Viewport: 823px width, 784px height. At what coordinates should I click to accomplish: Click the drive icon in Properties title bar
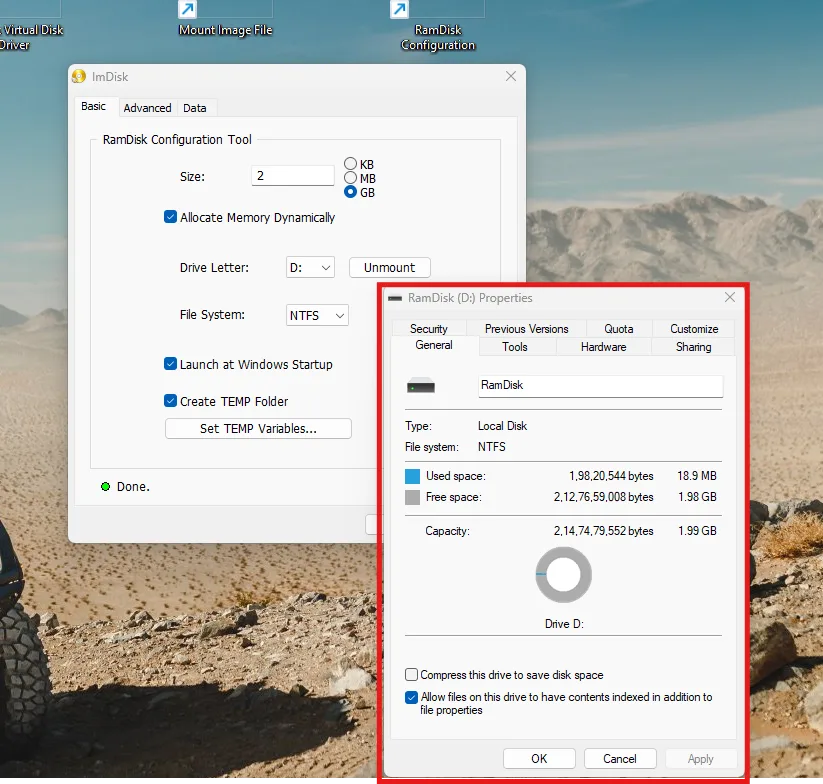396,298
